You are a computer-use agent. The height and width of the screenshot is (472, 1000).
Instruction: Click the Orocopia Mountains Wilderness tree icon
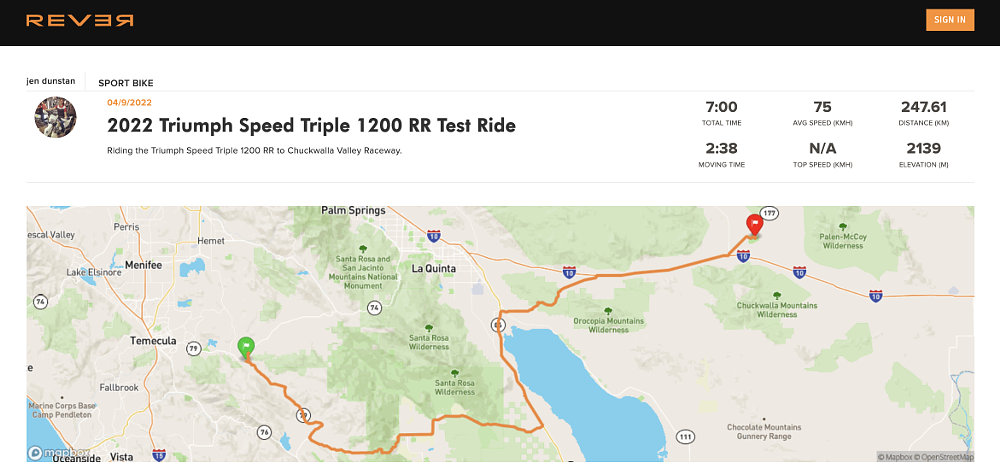point(608,310)
